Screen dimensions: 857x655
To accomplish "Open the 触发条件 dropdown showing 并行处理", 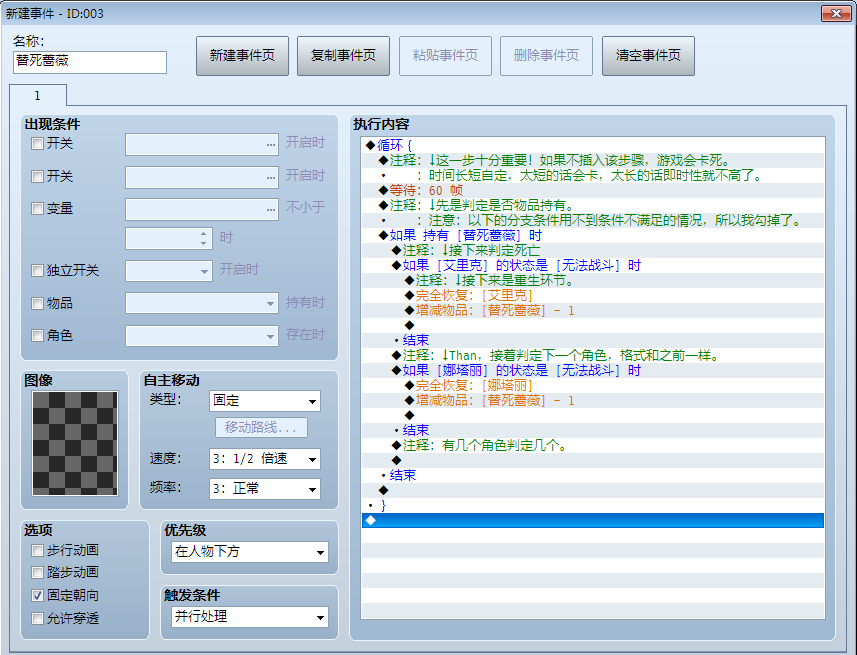I will tap(250, 617).
